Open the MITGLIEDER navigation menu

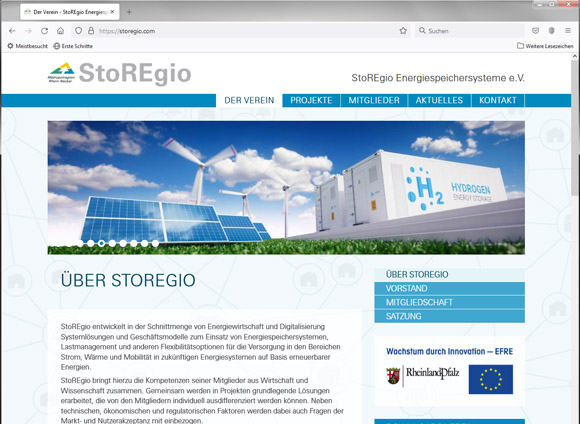coord(374,100)
